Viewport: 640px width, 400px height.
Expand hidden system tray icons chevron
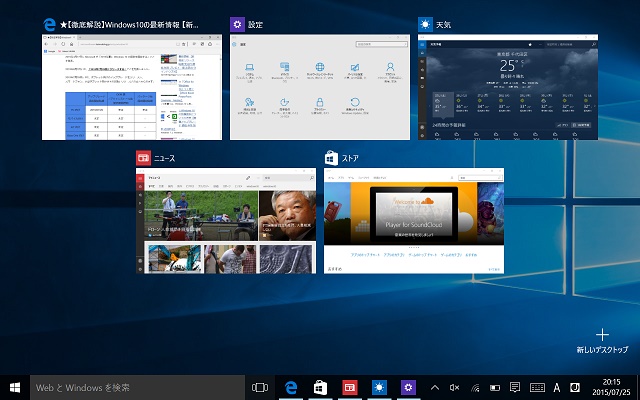tap(435, 387)
